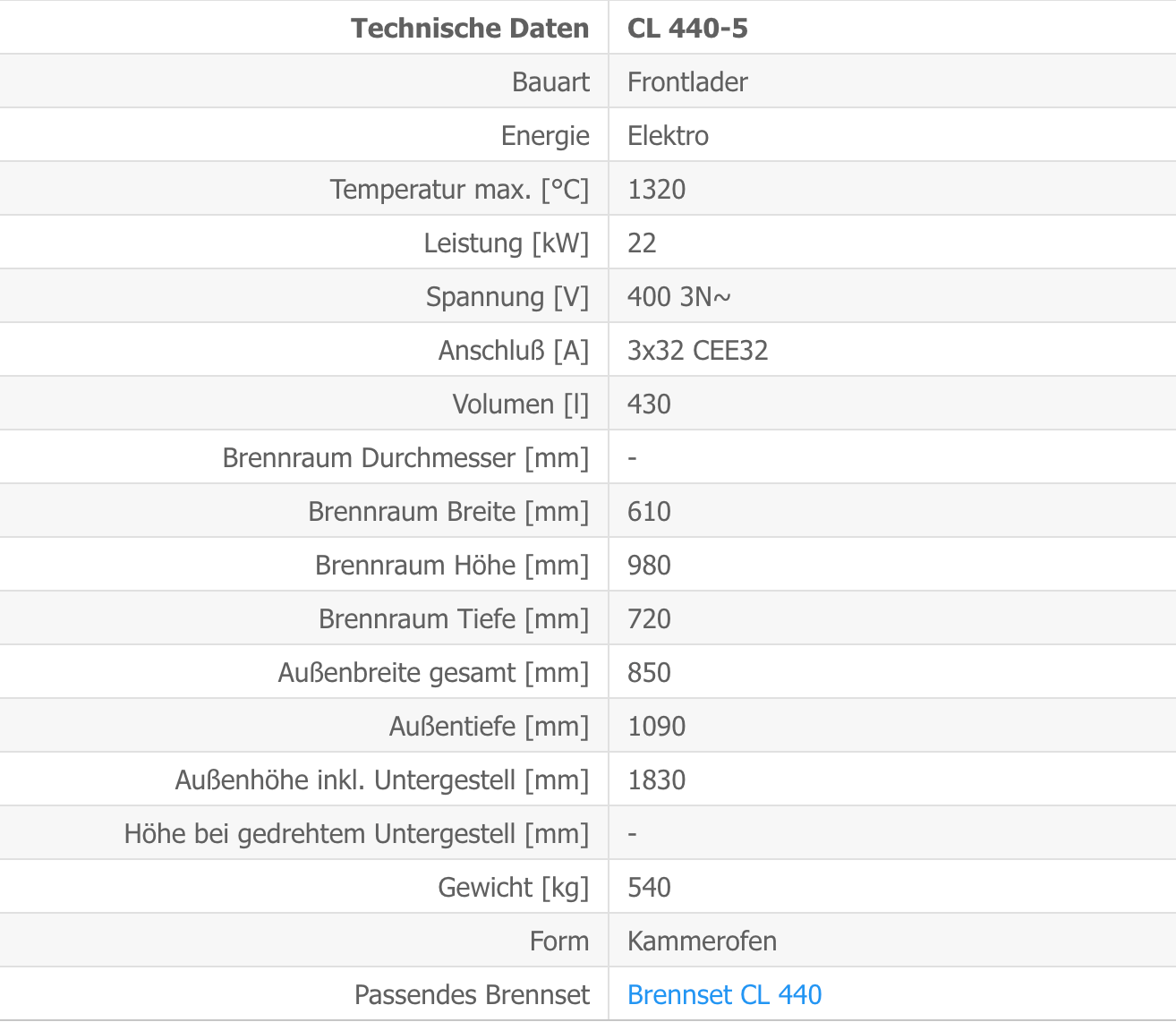Click the 400 3N~ voltage value
The image size is (1176, 1022).
coord(678,296)
